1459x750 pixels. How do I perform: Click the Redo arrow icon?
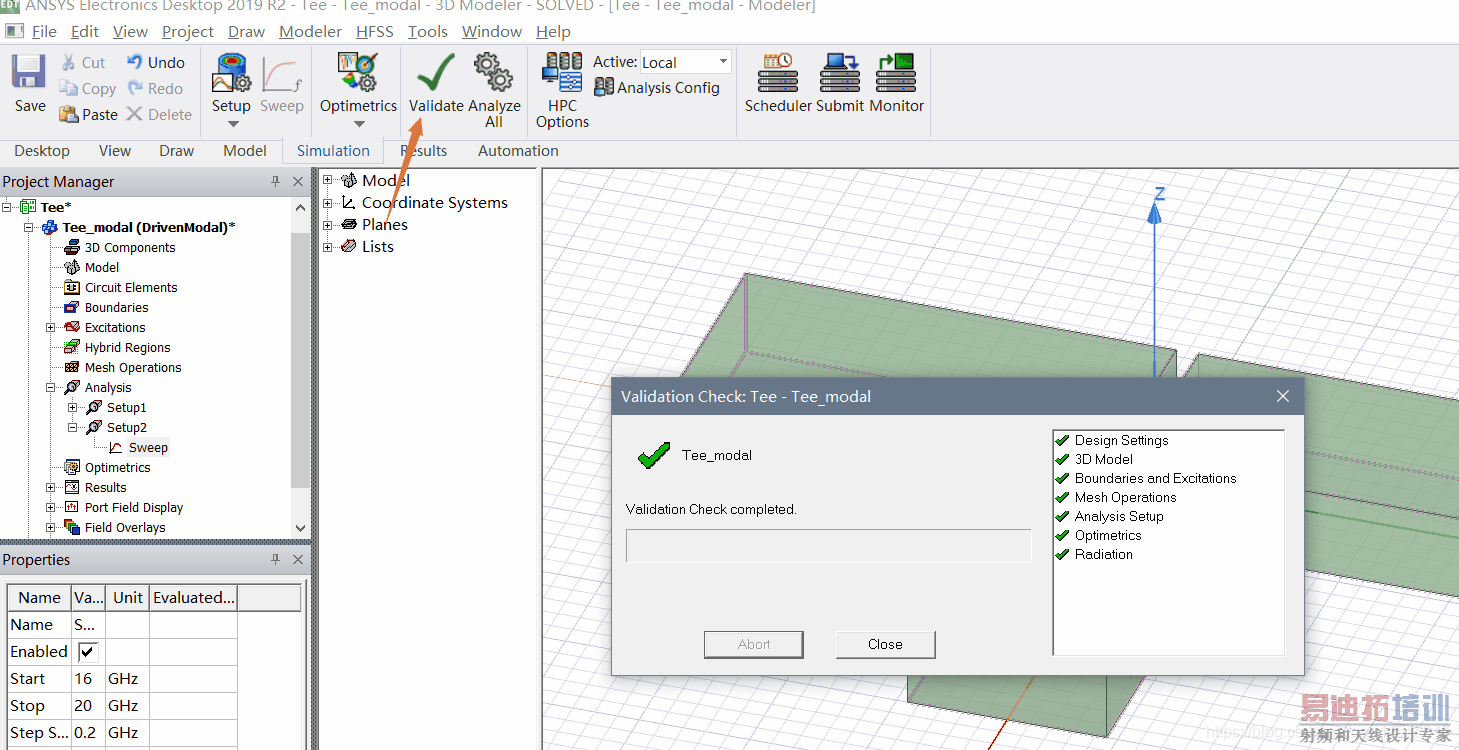pos(135,88)
